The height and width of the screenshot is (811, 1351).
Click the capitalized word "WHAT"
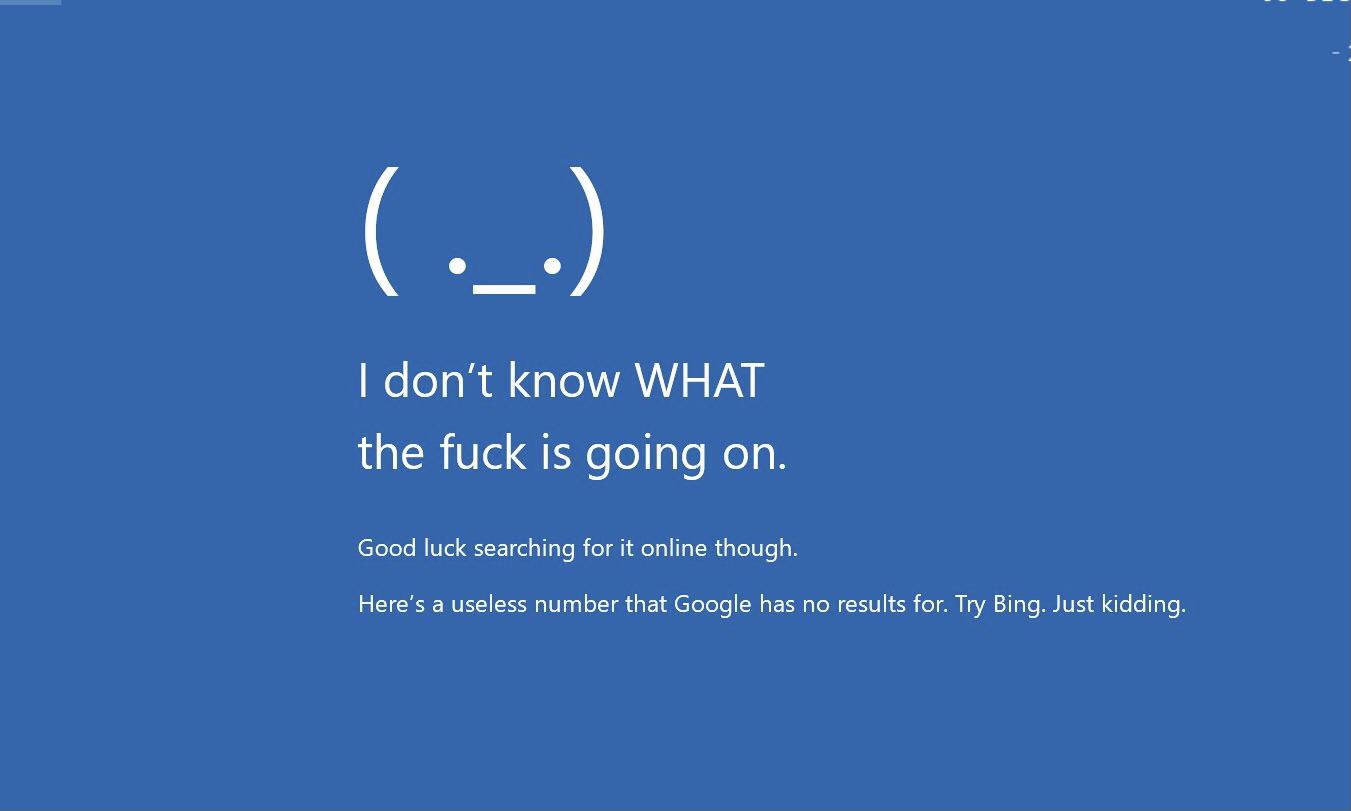pos(700,380)
